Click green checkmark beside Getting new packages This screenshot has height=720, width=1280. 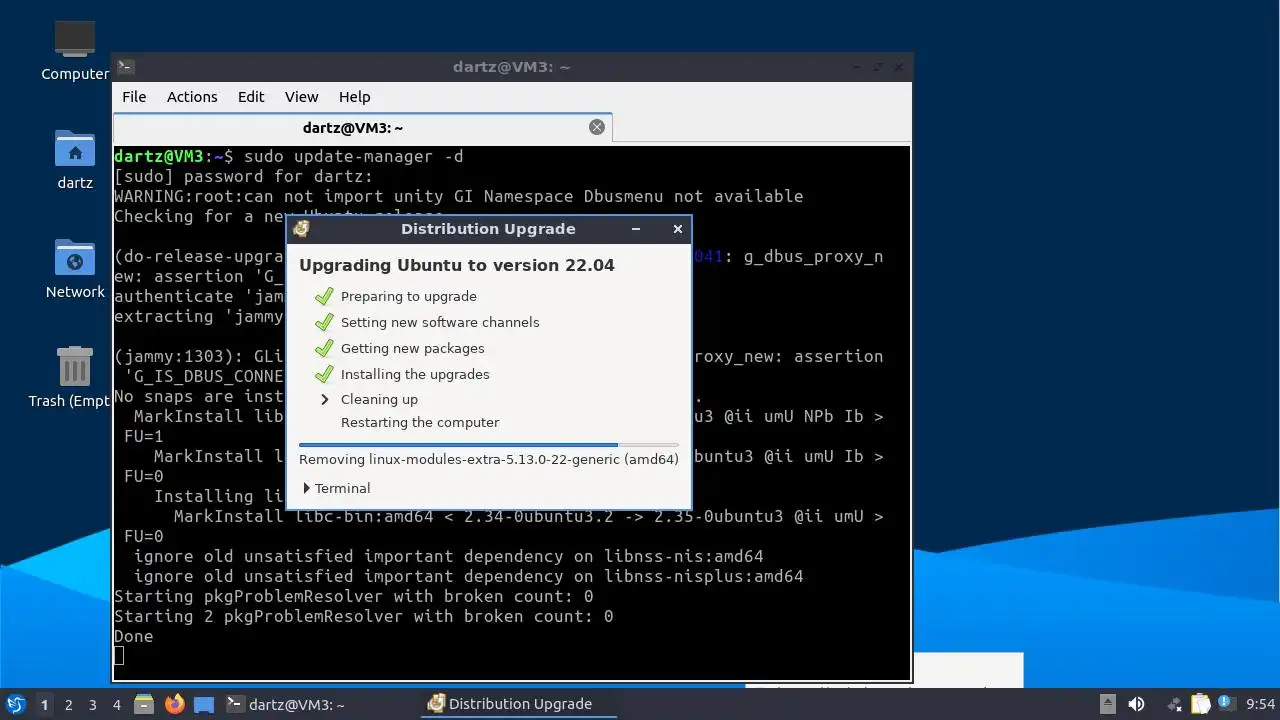[x=323, y=348]
